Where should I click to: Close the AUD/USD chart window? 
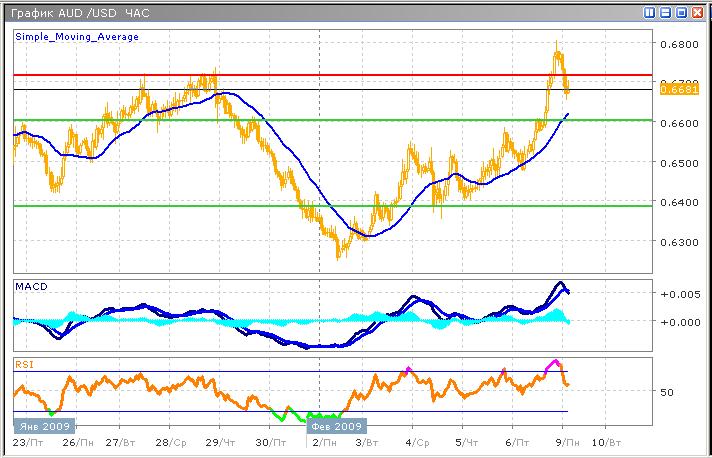696,12
